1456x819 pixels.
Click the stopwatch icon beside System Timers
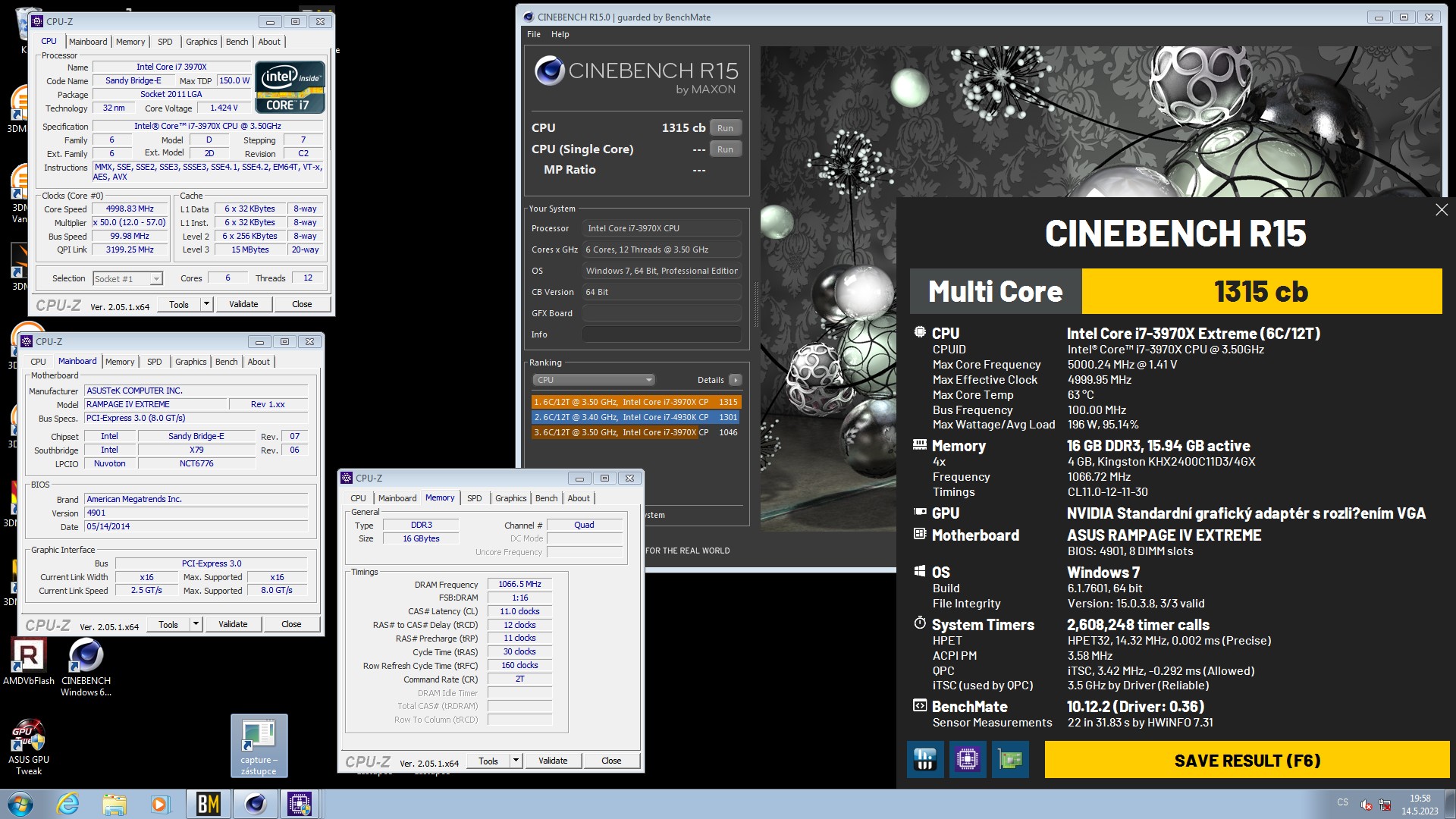coord(920,623)
